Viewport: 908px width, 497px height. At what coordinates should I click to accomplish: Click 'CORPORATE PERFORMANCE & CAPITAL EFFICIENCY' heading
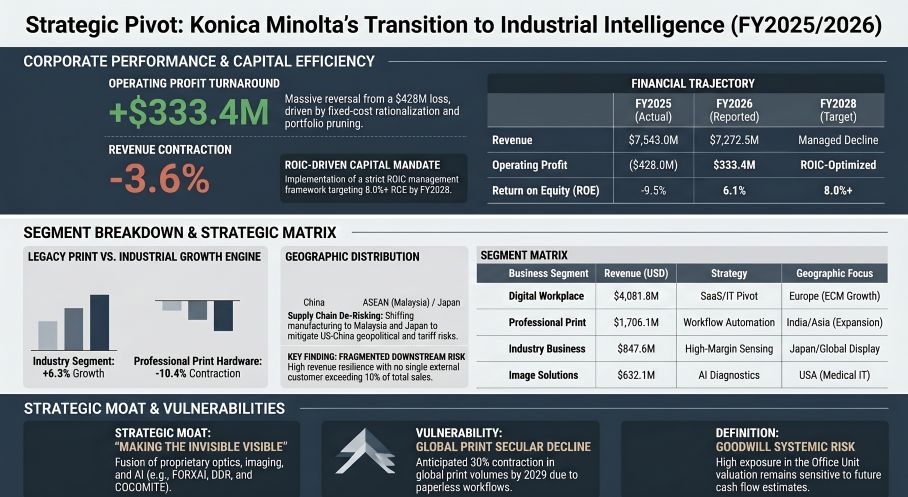(199, 61)
